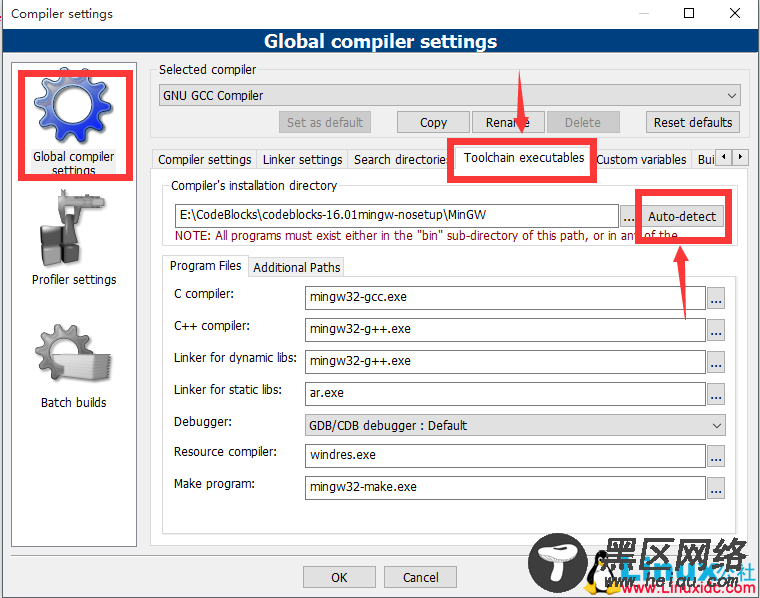Browse for the Resource compiler executable
This screenshot has width=760, height=598.
click(716, 456)
